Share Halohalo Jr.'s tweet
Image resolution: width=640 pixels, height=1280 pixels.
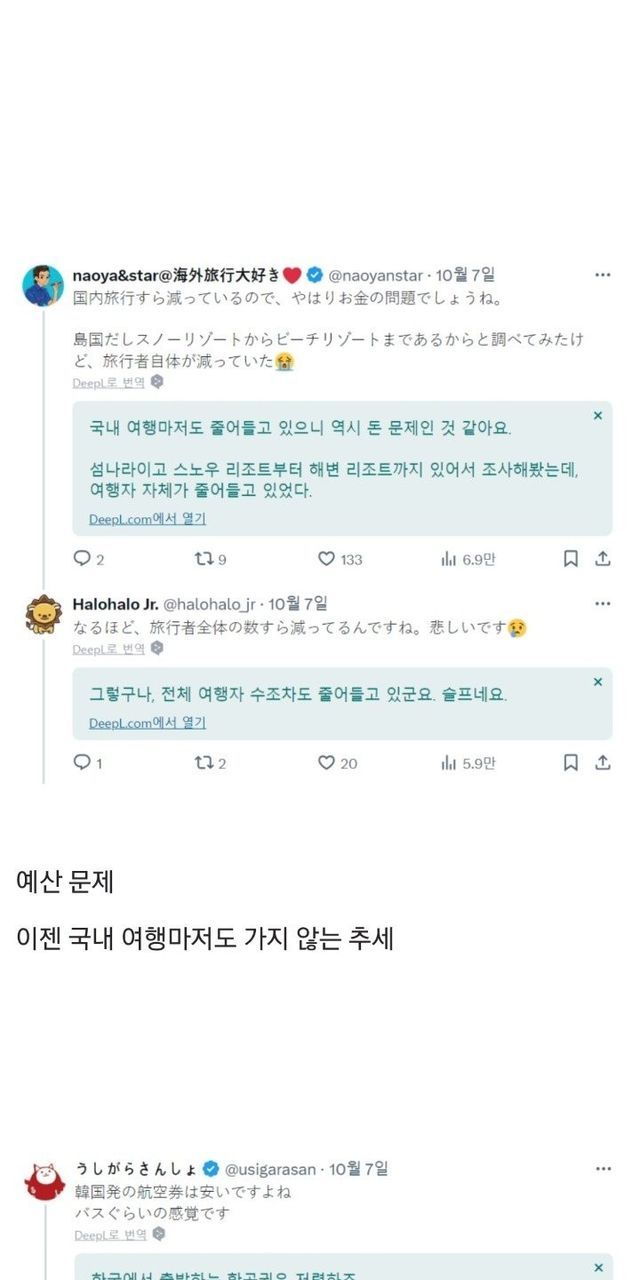603,763
